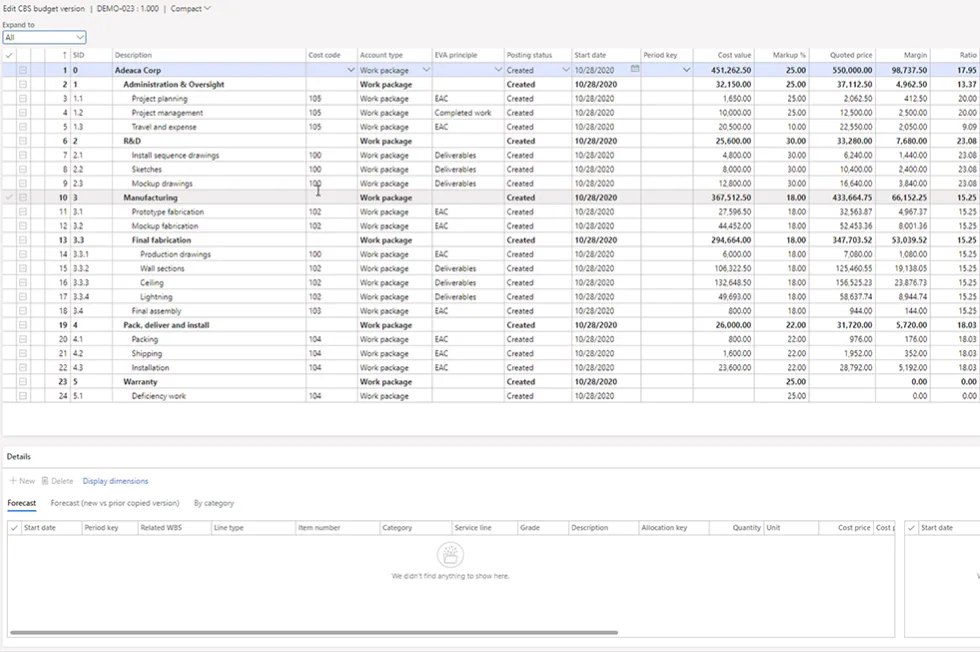Click the Display dimensions link
Screen dimensions: 980x652
[x=116, y=481]
